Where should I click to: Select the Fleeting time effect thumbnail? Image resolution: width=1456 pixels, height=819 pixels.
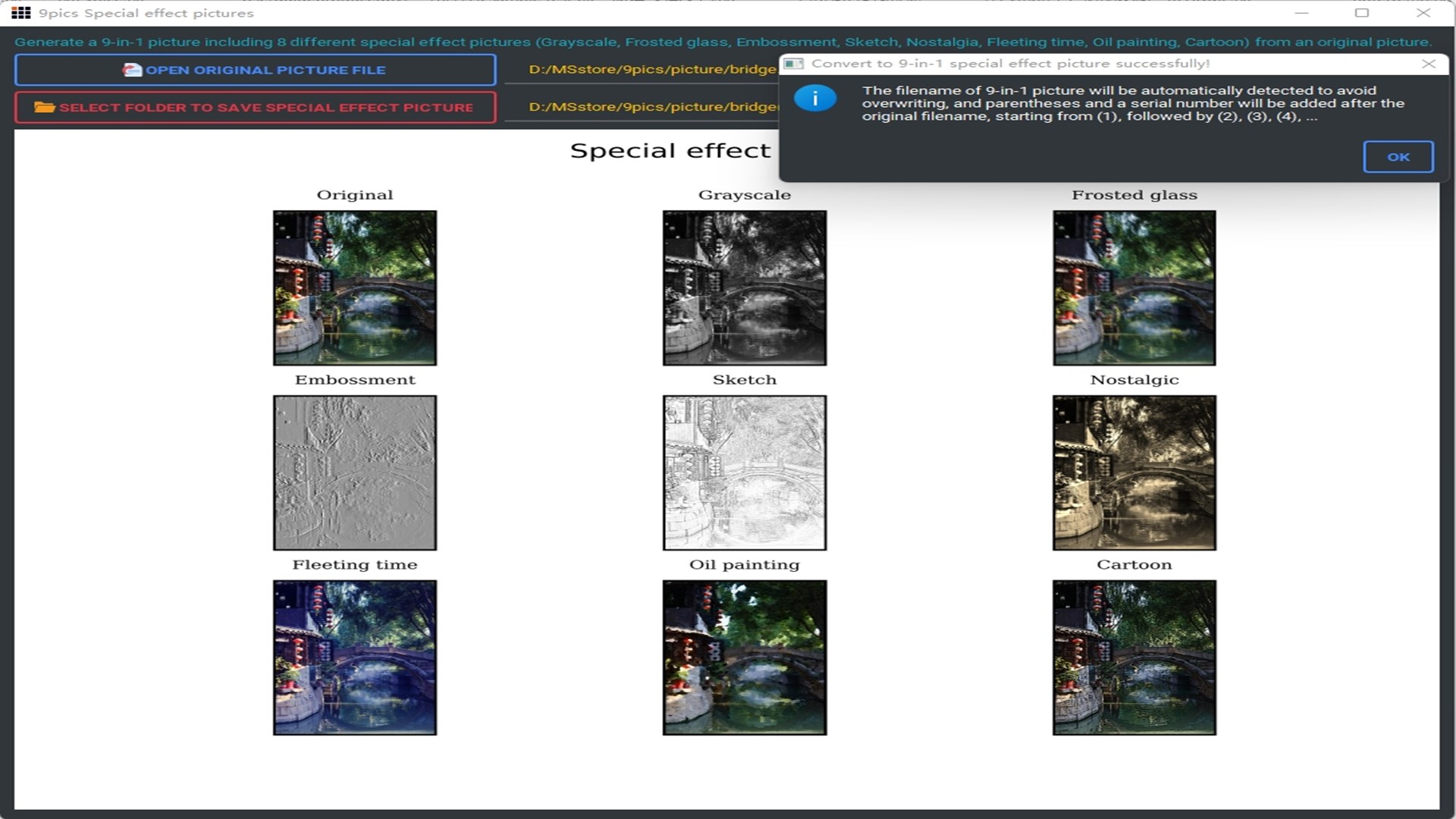point(355,657)
